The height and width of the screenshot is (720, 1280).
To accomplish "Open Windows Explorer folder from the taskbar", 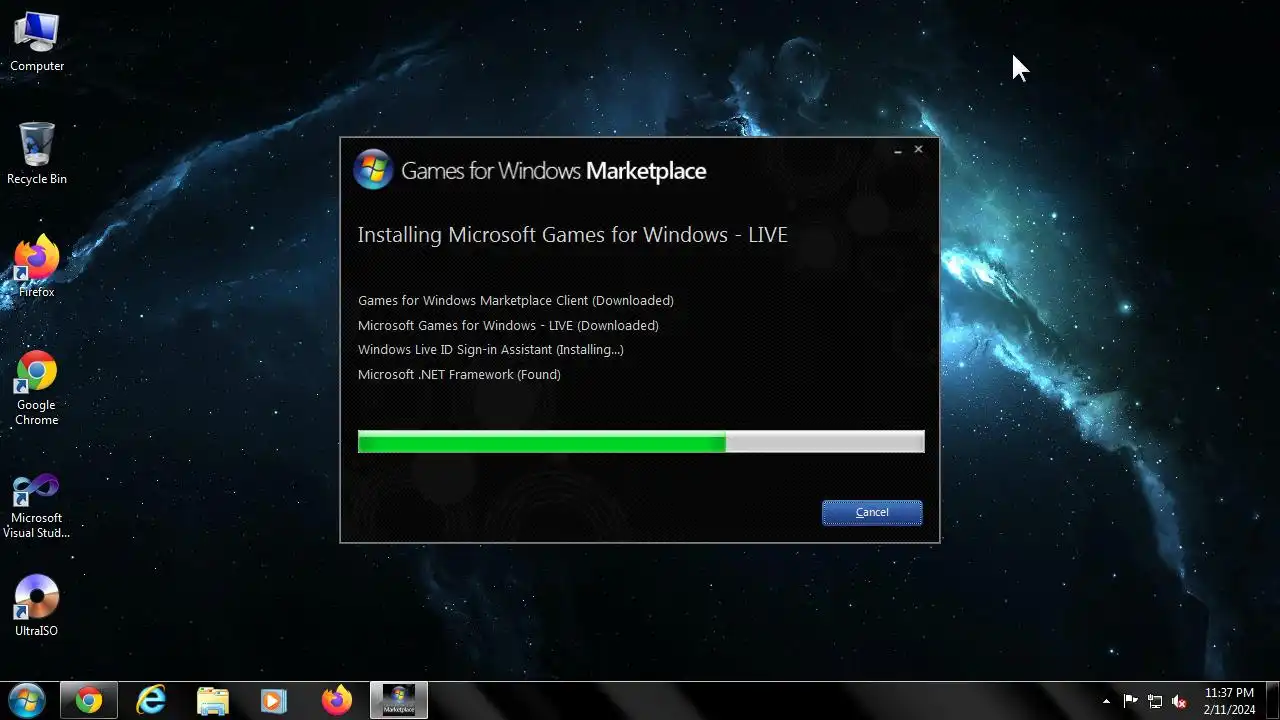I will pyautogui.click(x=213, y=700).
